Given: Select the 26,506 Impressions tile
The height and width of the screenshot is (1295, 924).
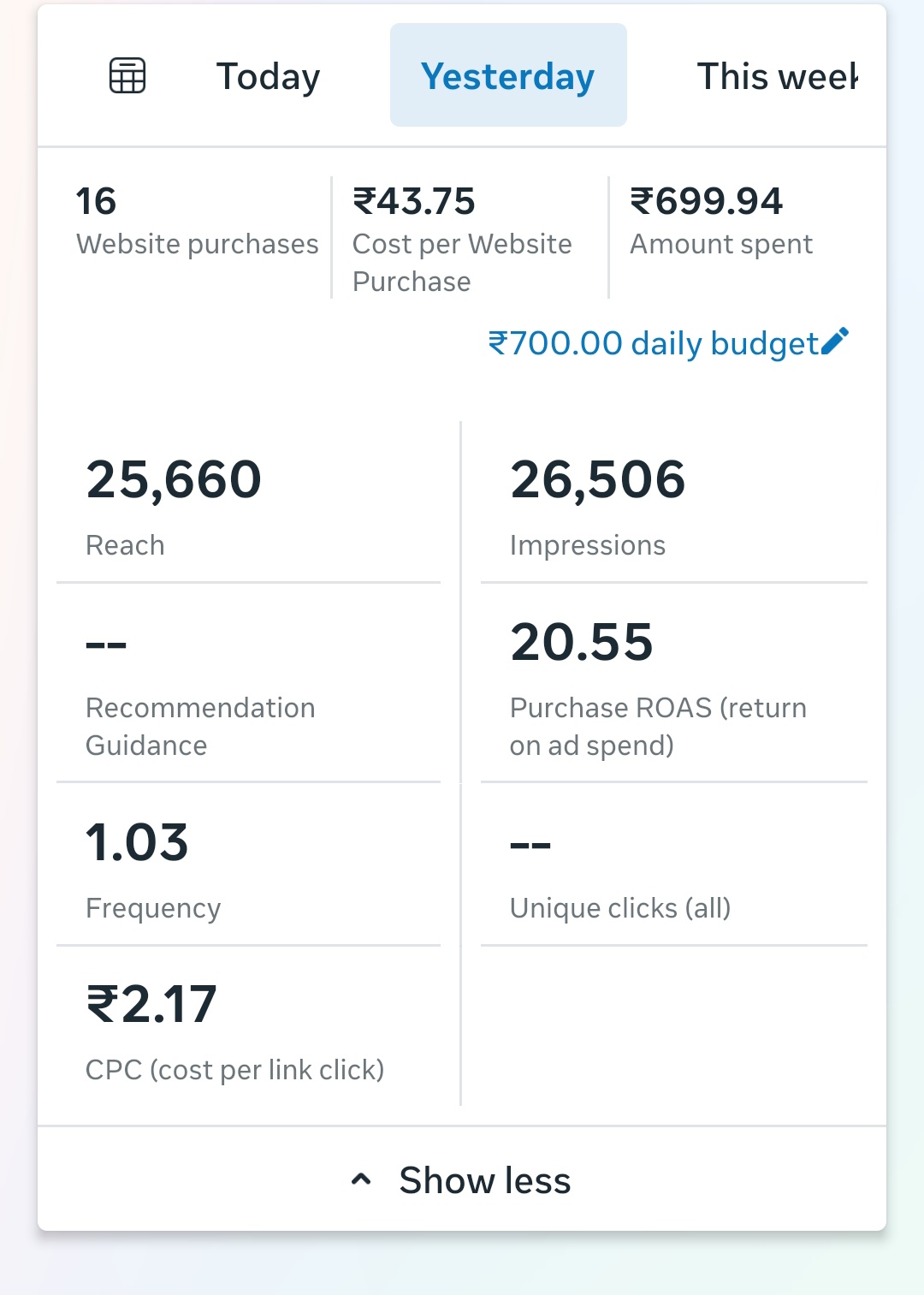Looking at the screenshot, I should tap(673, 503).
